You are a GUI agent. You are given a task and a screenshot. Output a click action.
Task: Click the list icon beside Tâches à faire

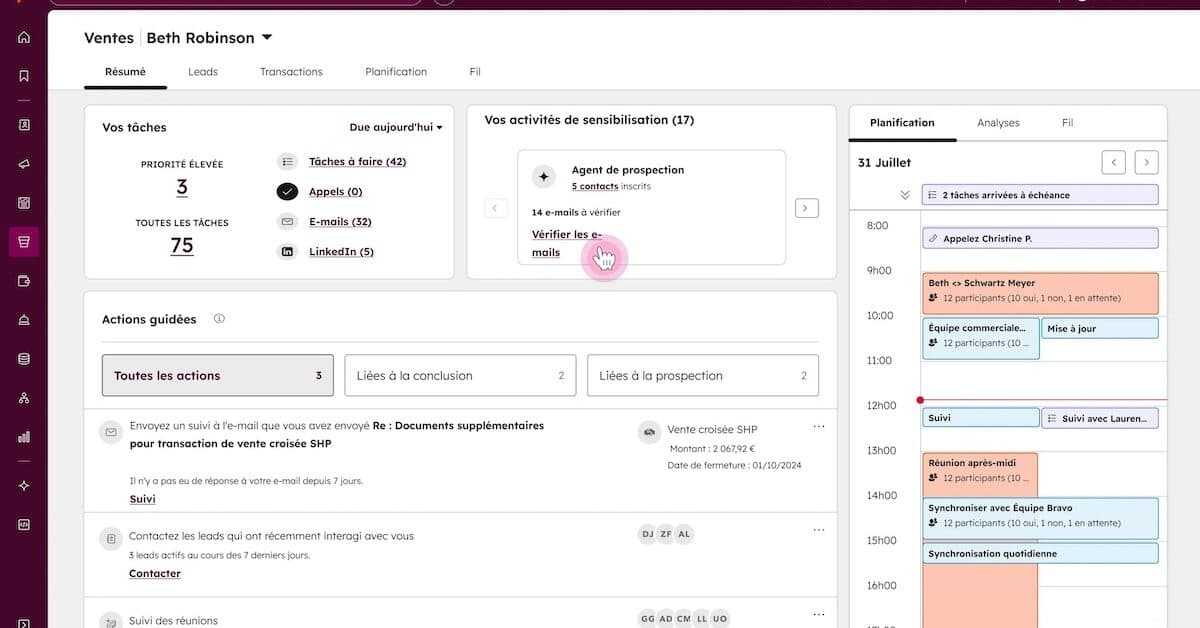tap(288, 161)
